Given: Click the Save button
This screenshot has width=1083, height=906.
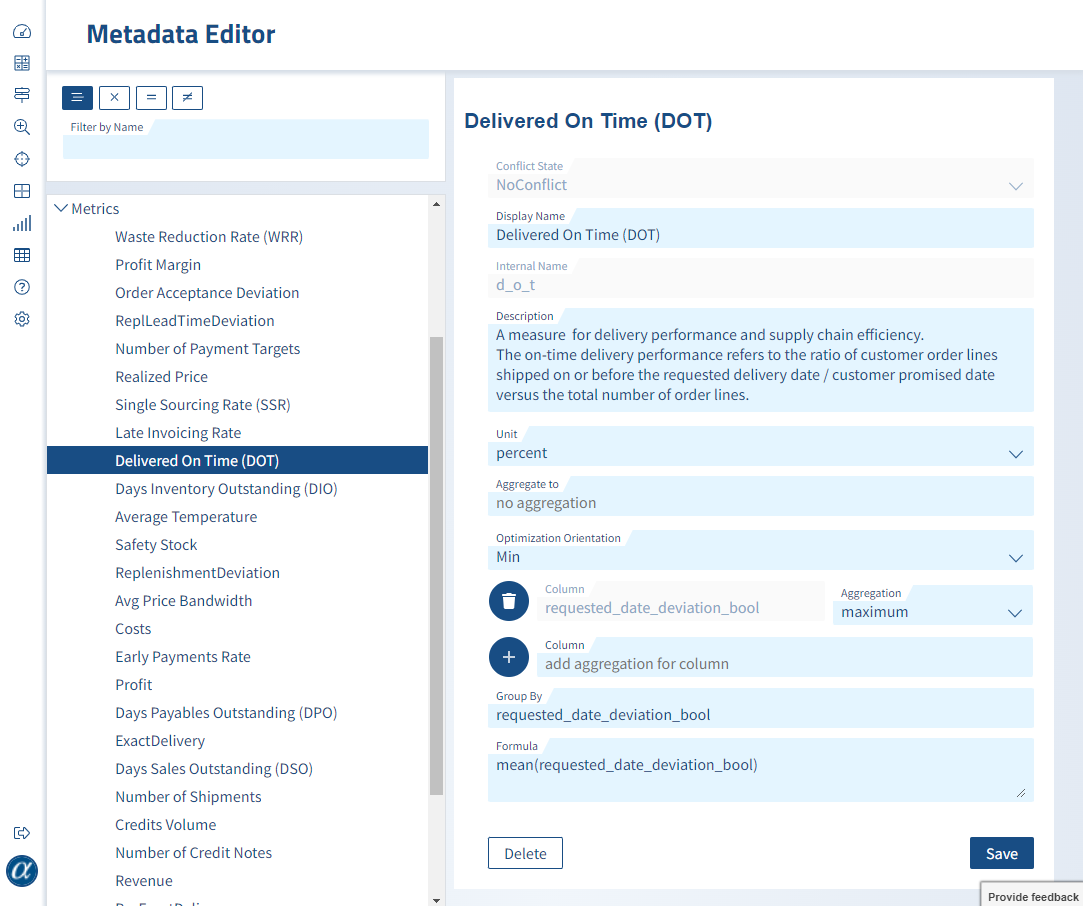Looking at the screenshot, I should 1001,853.
